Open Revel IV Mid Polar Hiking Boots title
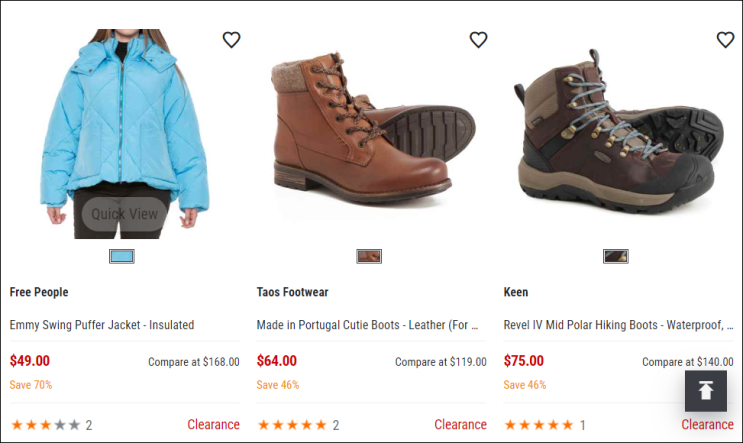 pyautogui.click(x=617, y=325)
